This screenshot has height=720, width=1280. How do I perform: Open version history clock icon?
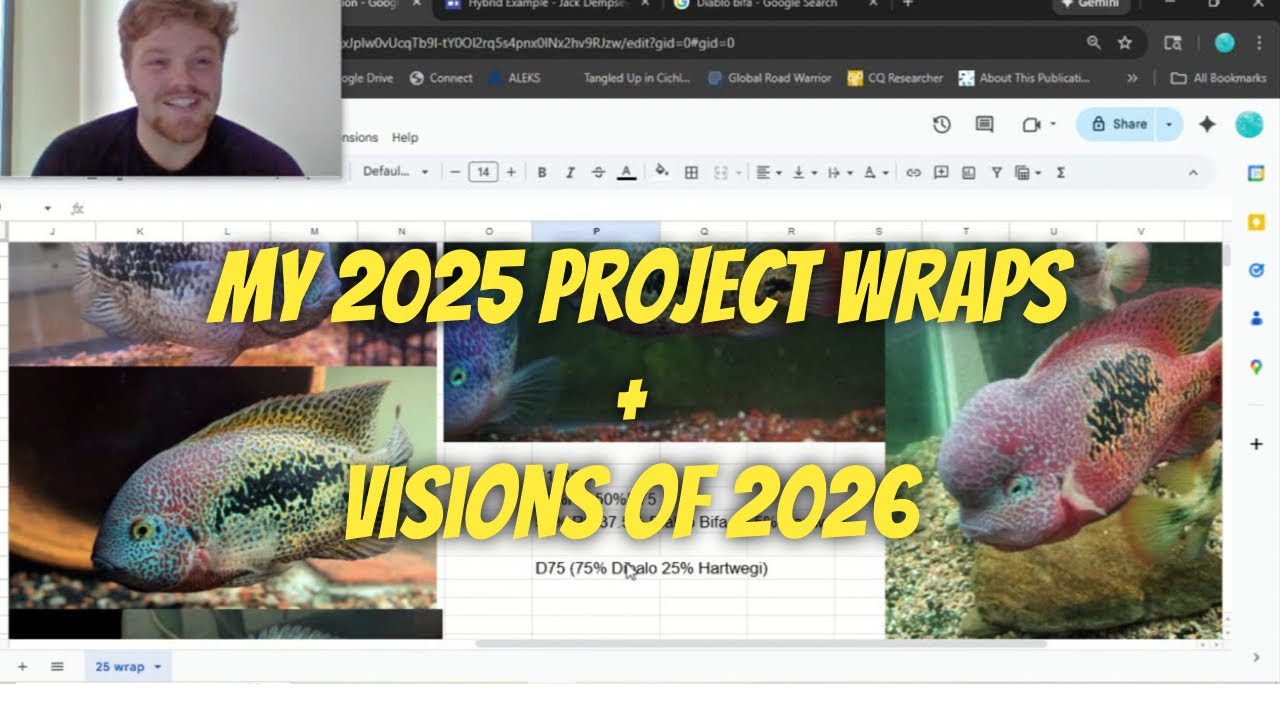coord(941,124)
